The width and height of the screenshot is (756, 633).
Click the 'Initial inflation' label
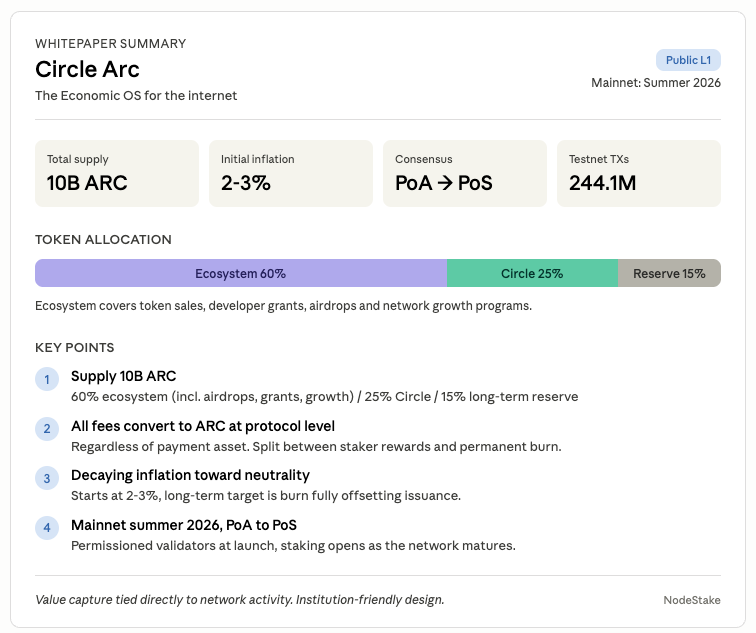[257, 159]
